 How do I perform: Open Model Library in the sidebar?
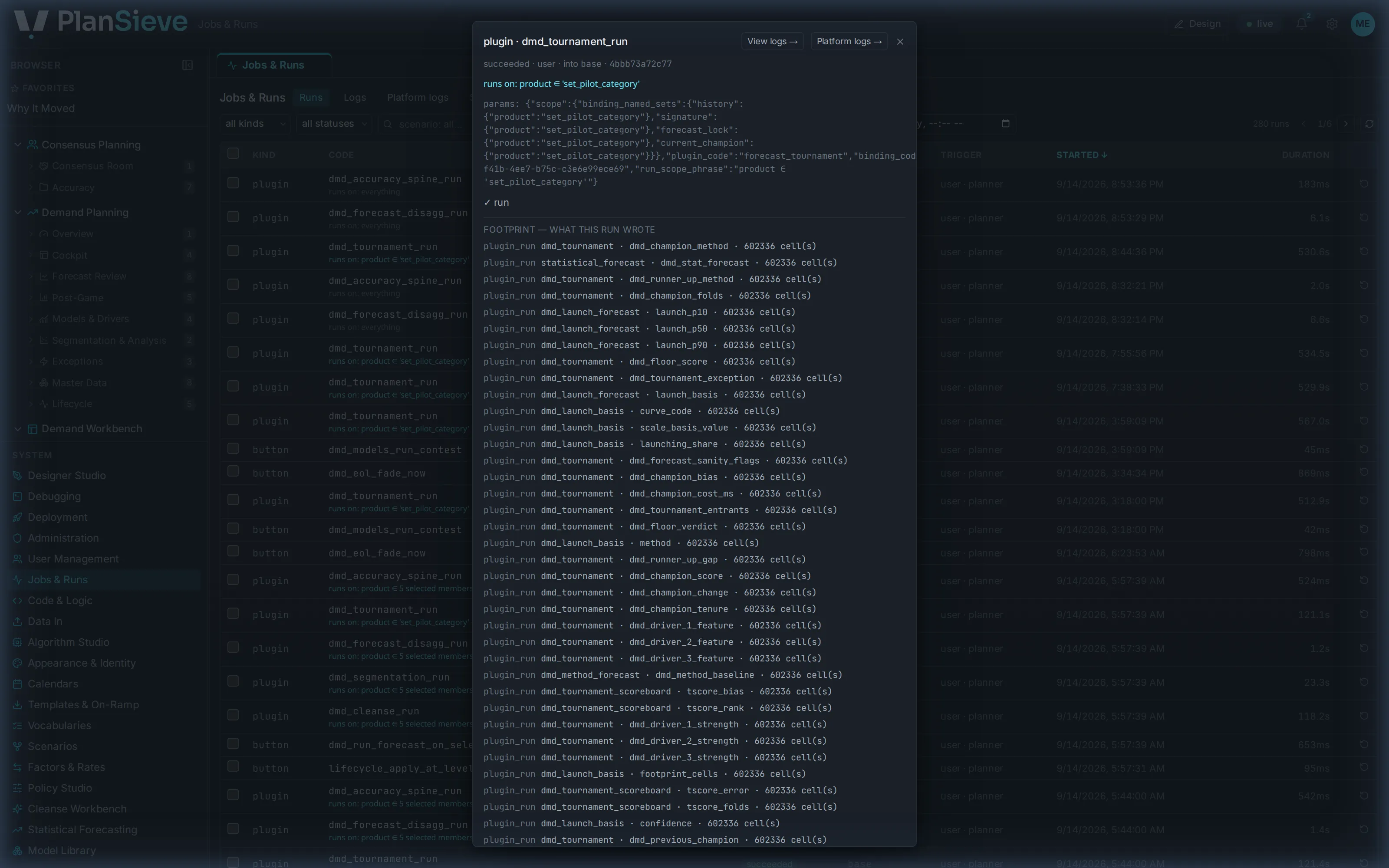click(61, 850)
